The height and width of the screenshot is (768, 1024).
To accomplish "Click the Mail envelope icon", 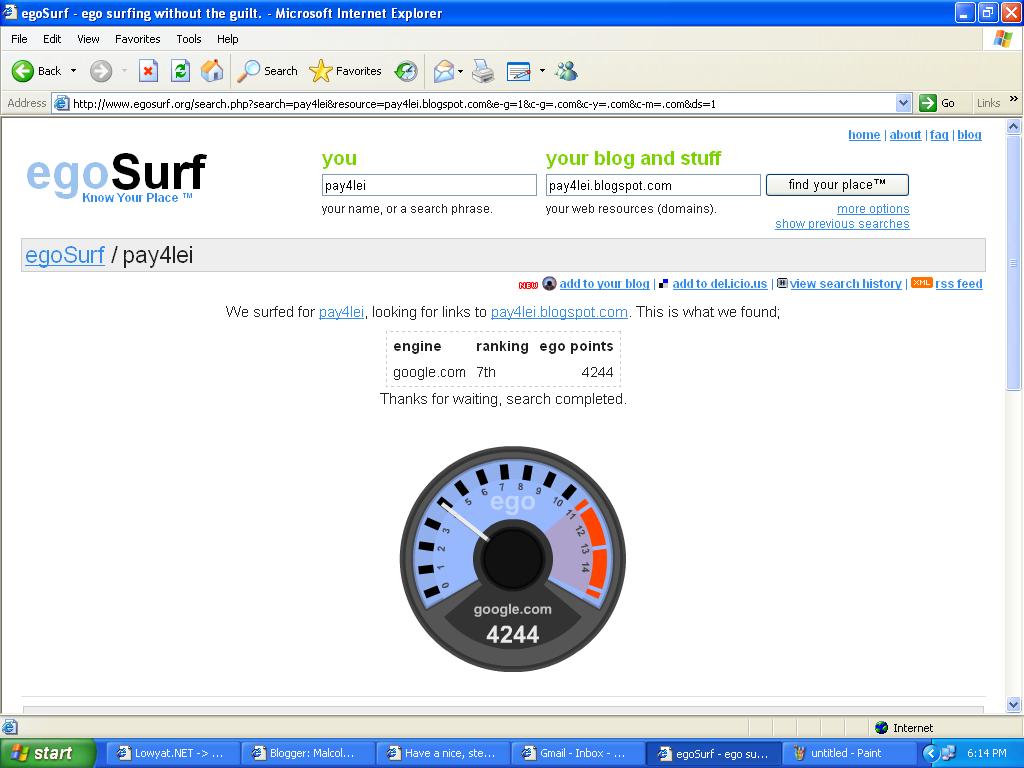I will click(x=443, y=71).
